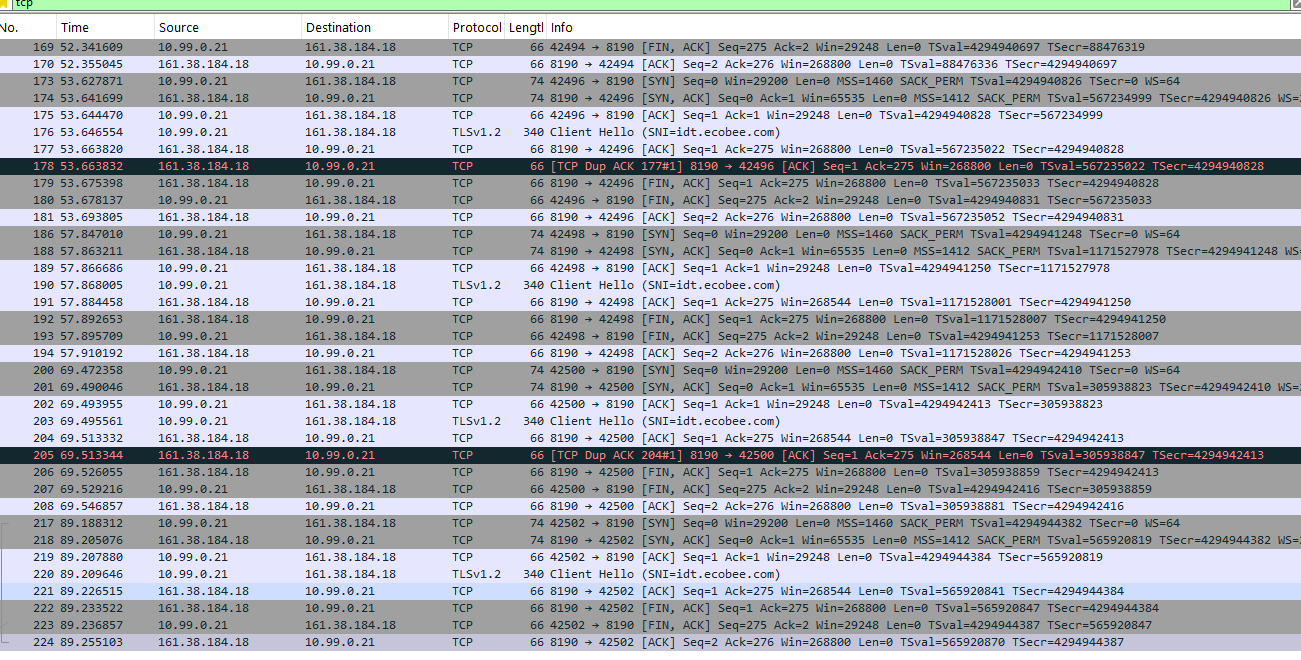Select highlighted packet number 221 row
Viewport: 1301px width, 660px height.
650,591
